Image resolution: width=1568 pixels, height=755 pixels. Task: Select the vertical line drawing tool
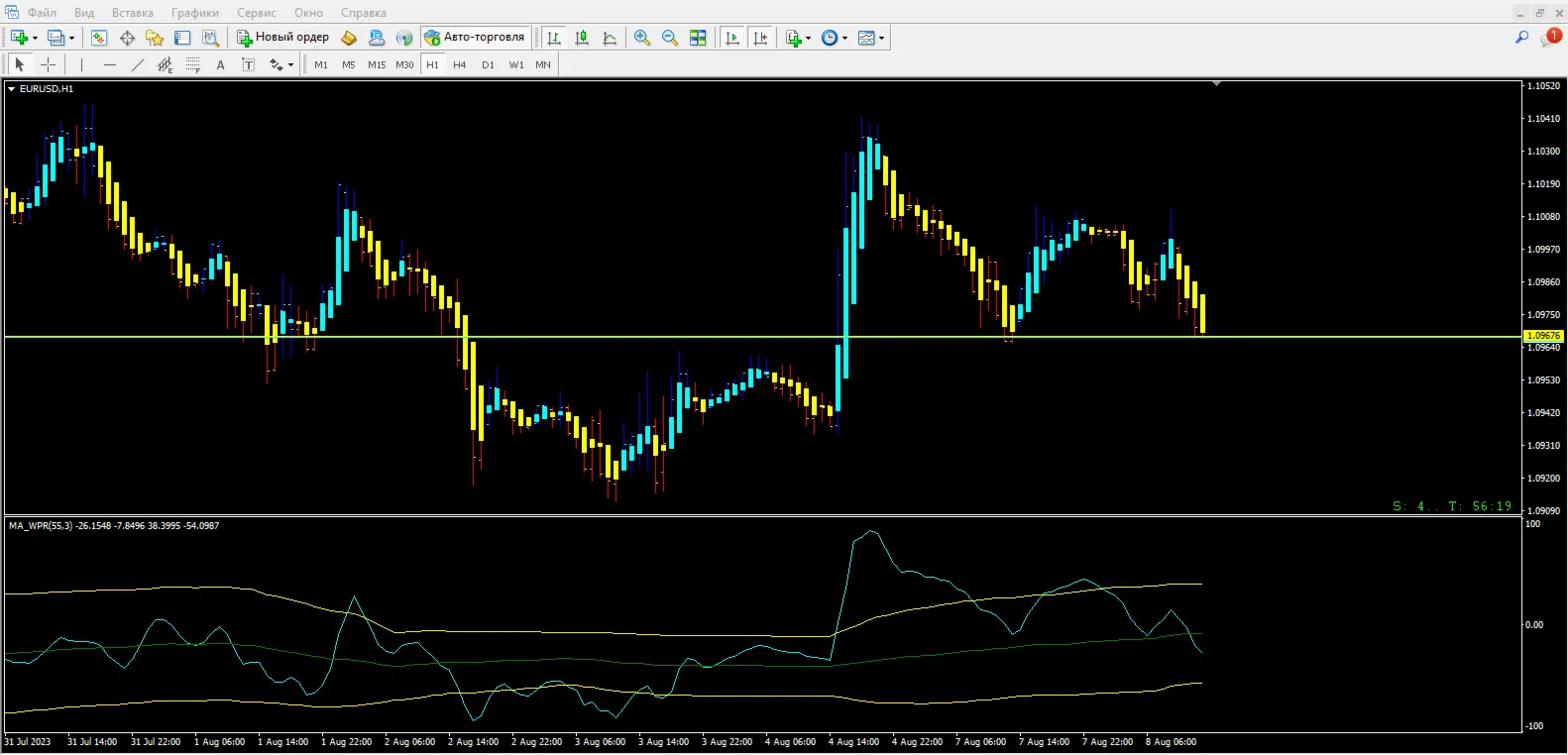(81, 64)
